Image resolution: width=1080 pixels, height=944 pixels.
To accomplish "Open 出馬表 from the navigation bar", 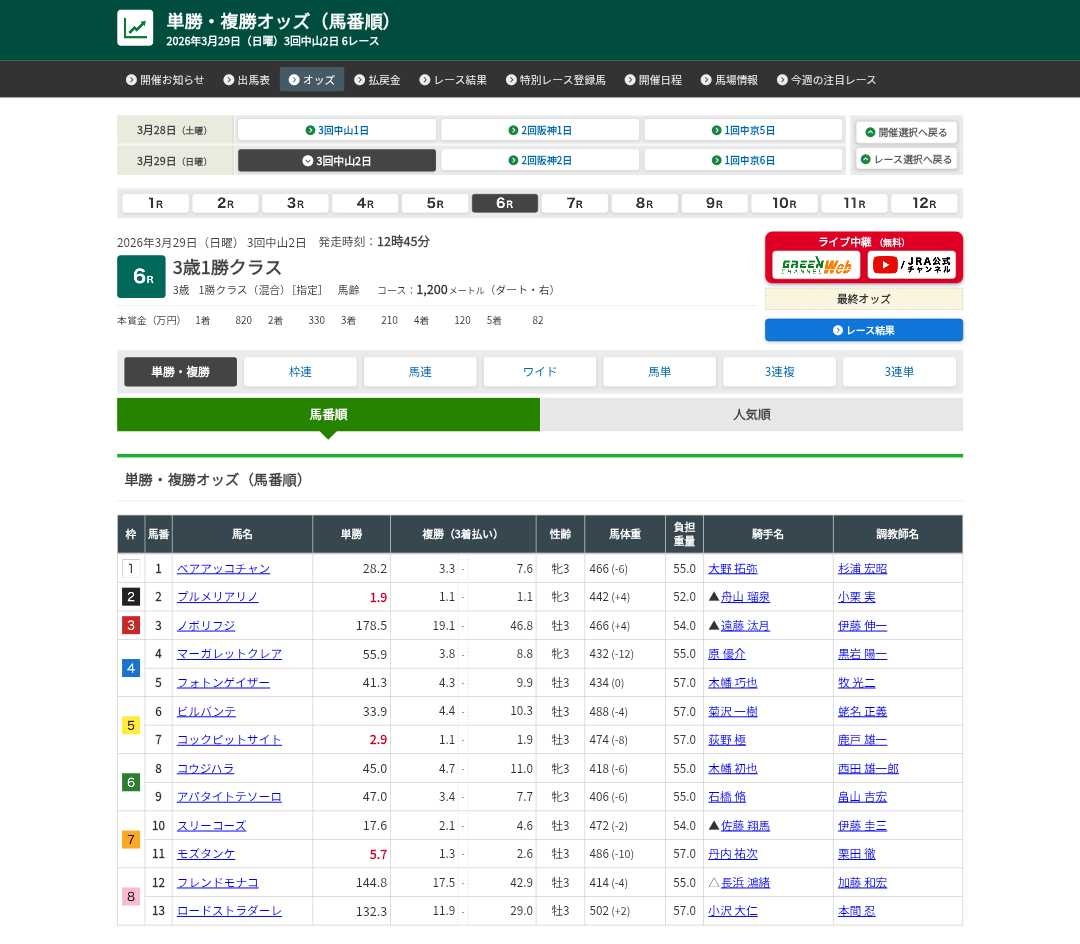I will tap(246, 80).
